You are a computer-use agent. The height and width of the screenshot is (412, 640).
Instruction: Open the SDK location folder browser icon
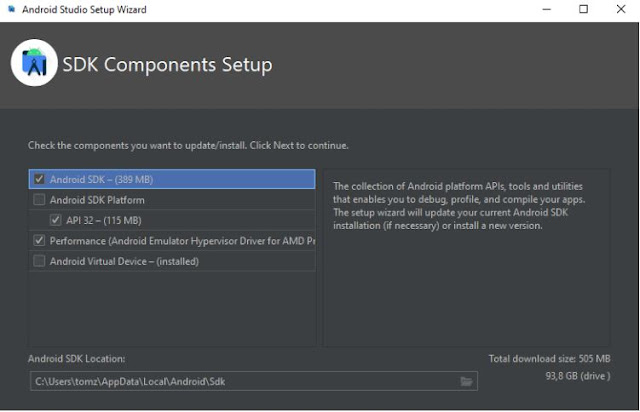466,381
